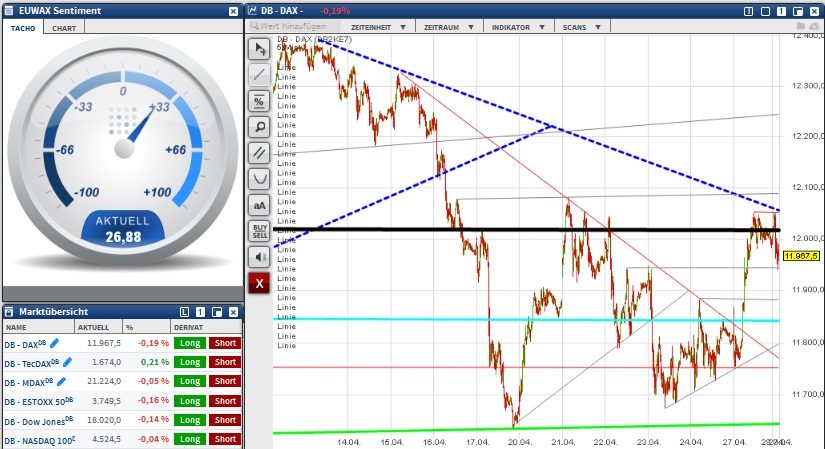
Task: Sort by the AKTUELL column header
Action: [98, 327]
